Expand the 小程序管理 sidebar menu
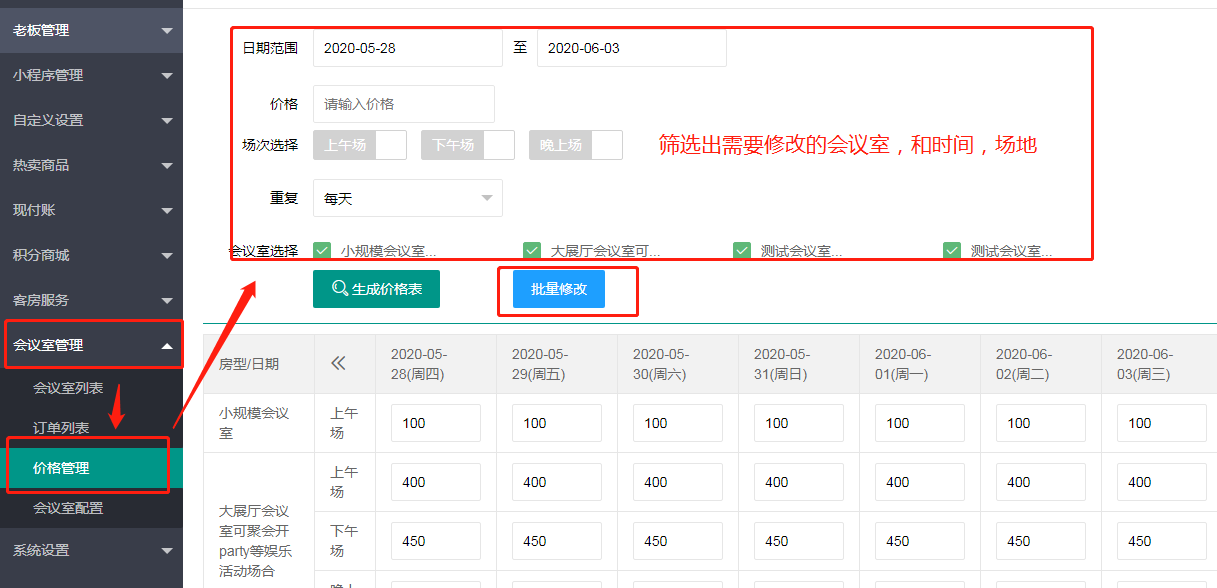Image resolution: width=1217 pixels, height=588 pixels. (91, 75)
